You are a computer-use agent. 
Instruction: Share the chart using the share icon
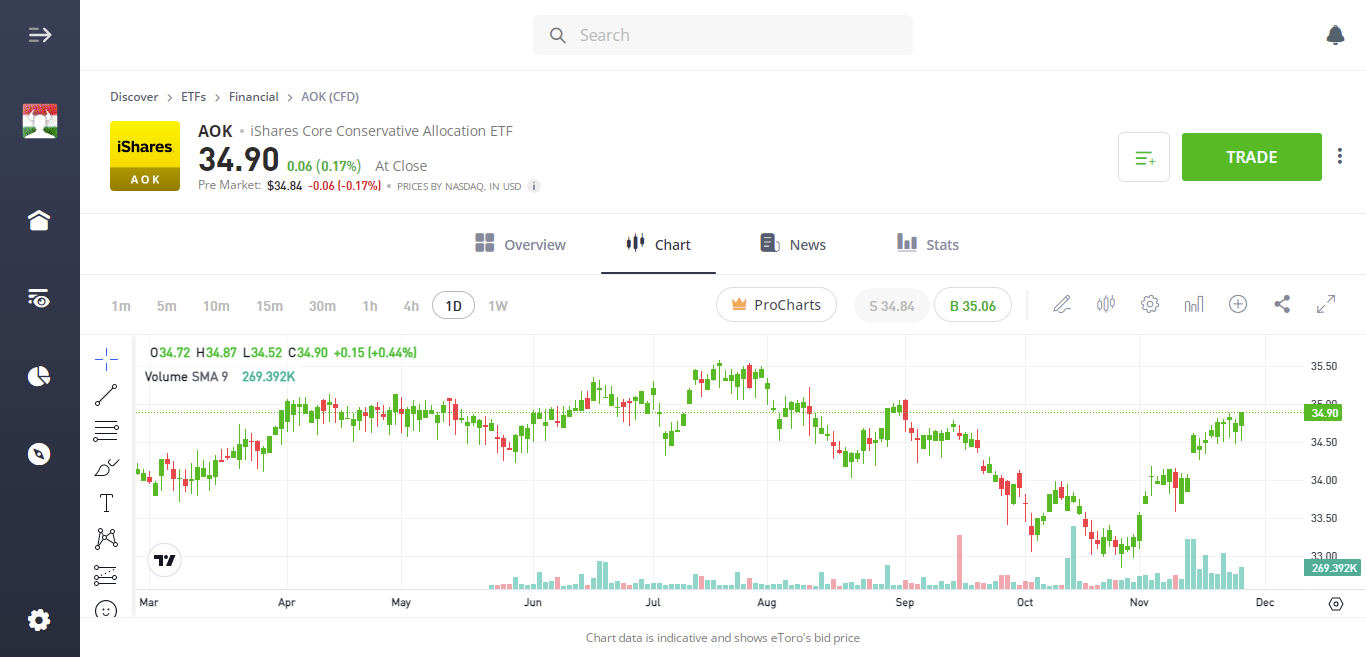pyautogui.click(x=1282, y=303)
